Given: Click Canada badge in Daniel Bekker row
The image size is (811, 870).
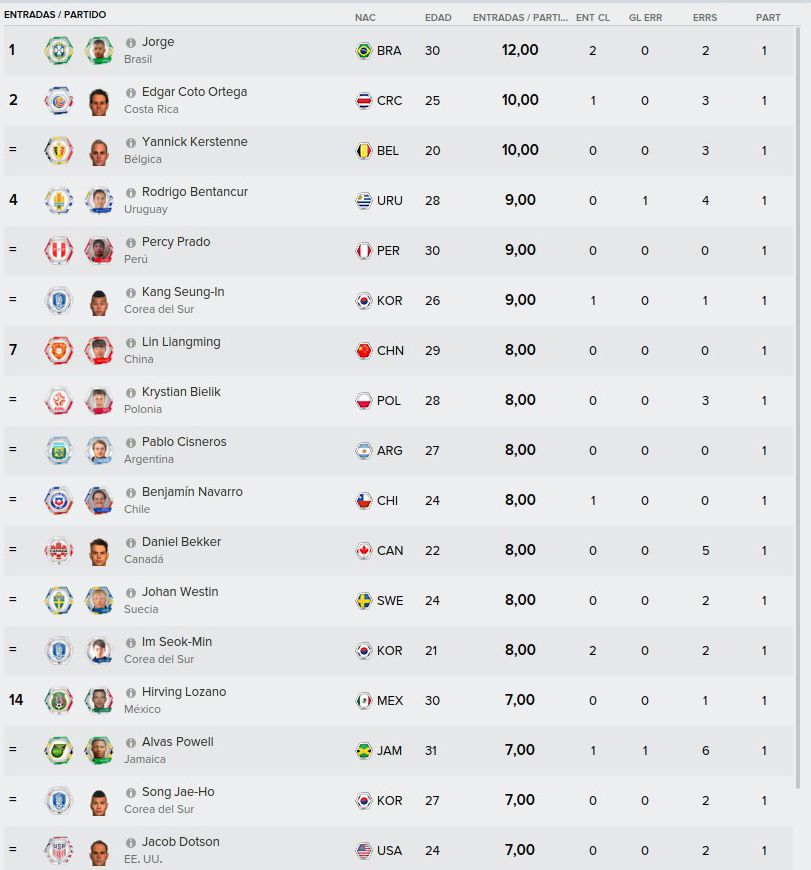Looking at the screenshot, I should click(59, 550).
